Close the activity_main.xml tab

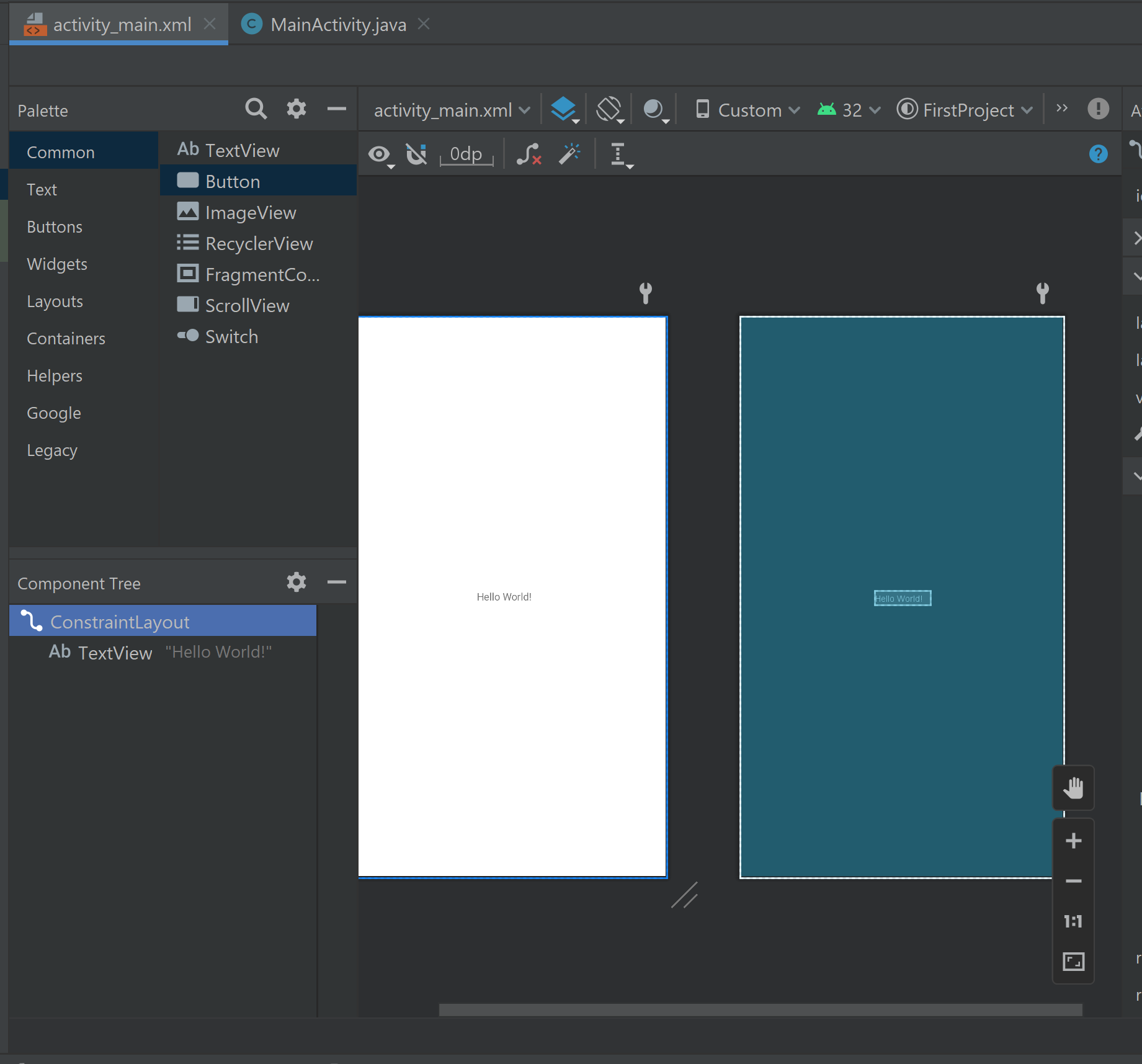(210, 24)
